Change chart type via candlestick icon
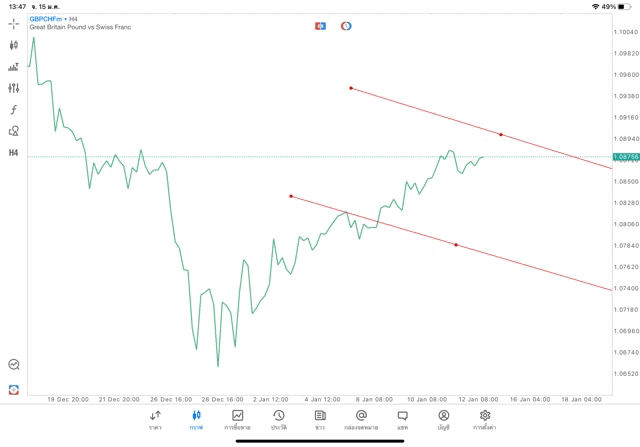Image resolution: width=640 pixels, height=447 pixels. [x=14, y=45]
